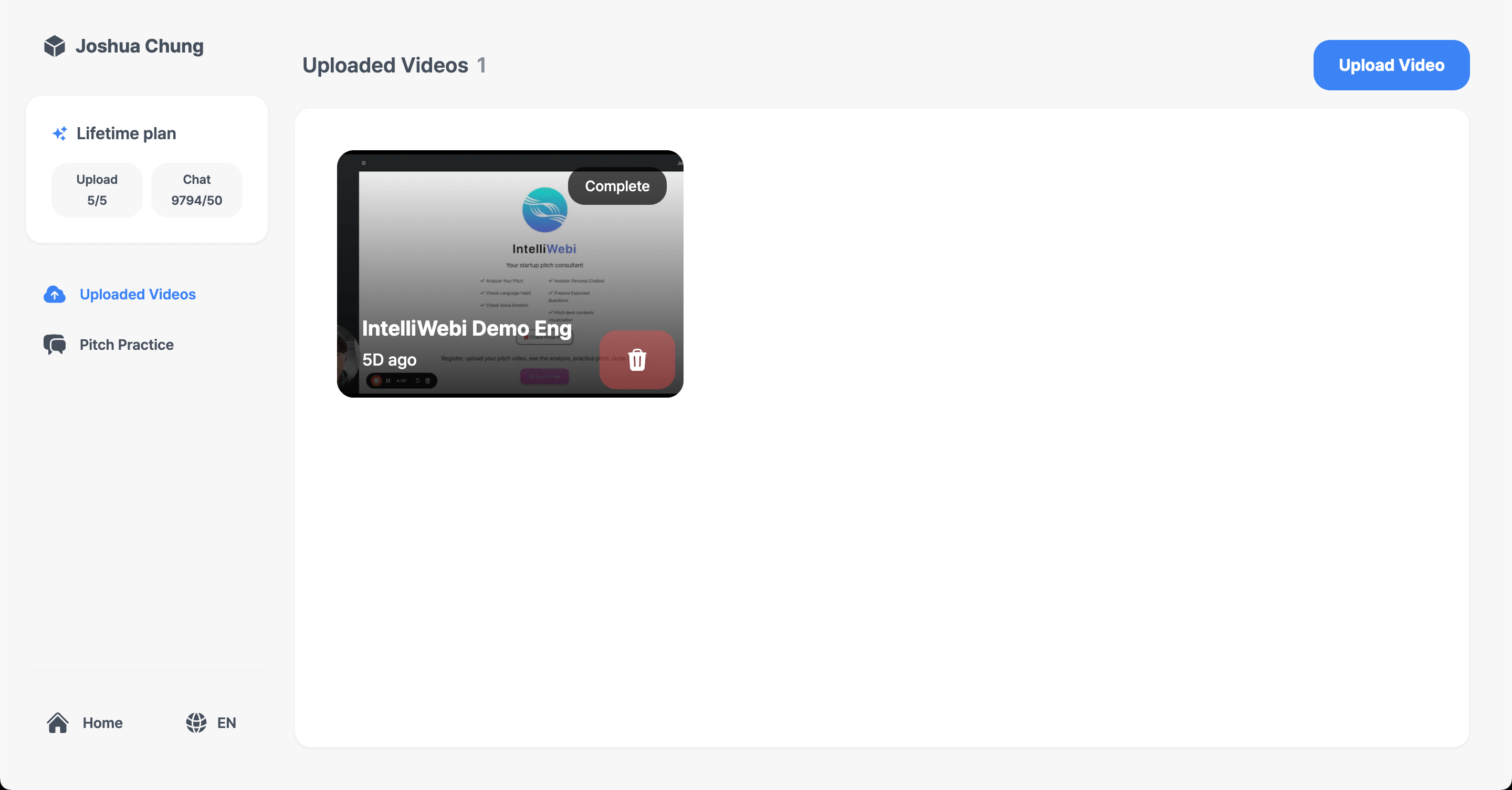Click the Upload Video button
The image size is (1512, 790).
tap(1391, 65)
